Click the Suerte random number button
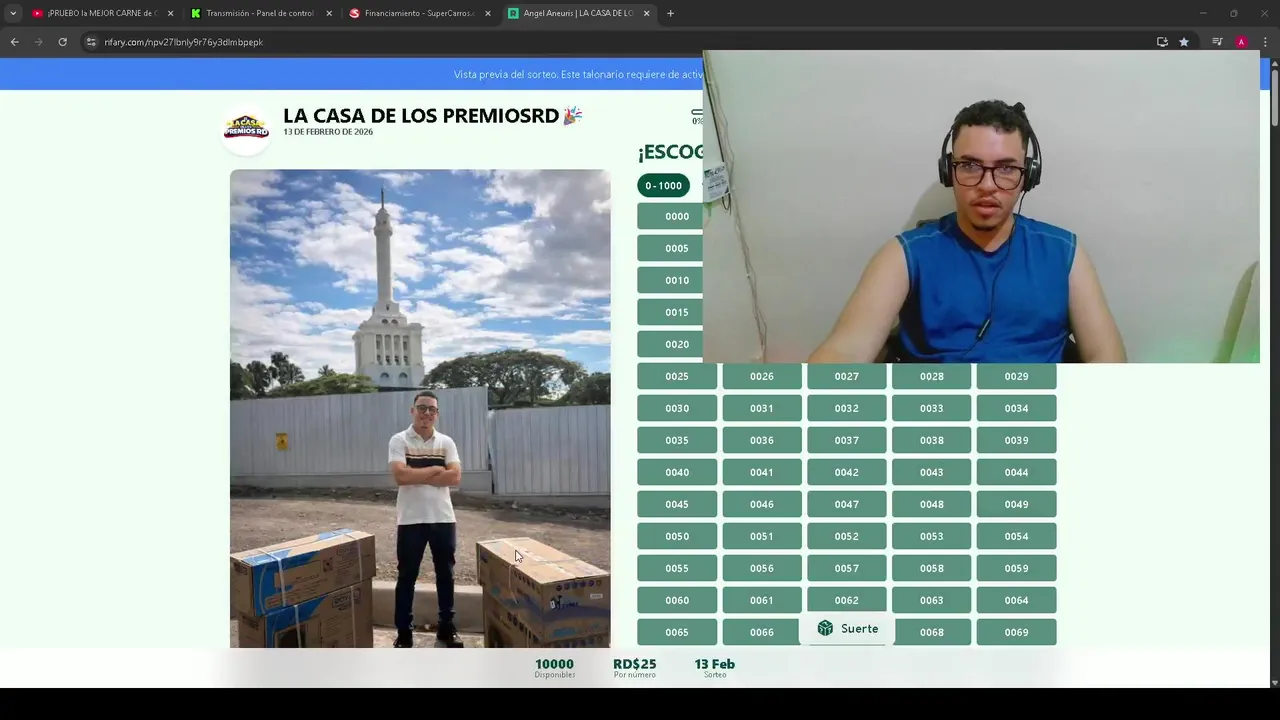The width and height of the screenshot is (1280, 720). 847,628
